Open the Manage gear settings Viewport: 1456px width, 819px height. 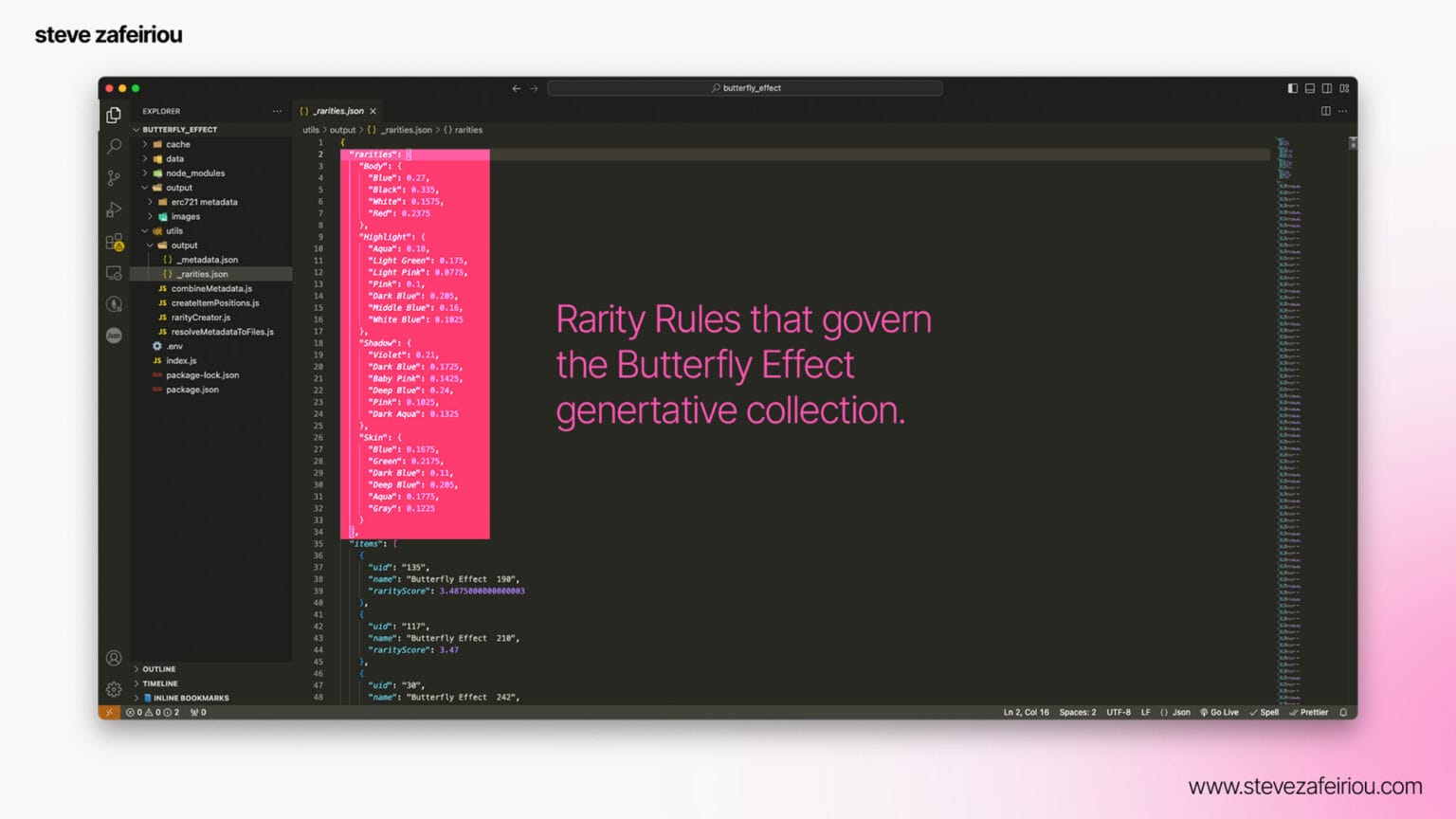114,689
